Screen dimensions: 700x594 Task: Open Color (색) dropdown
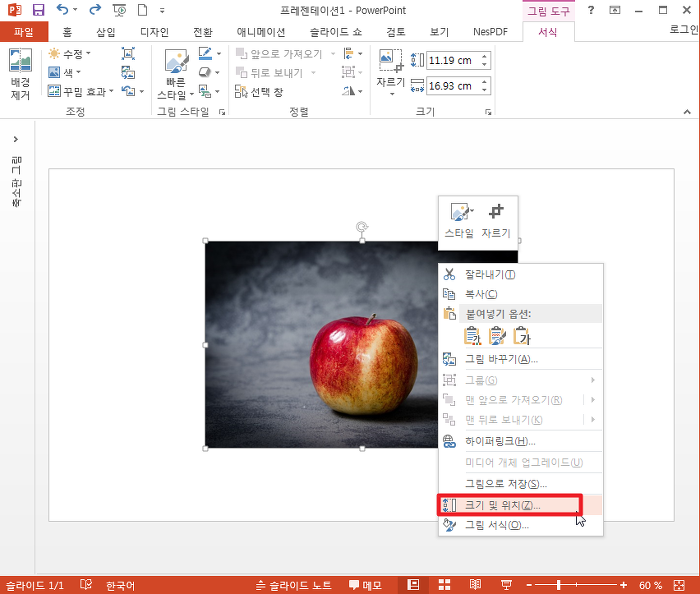coord(64,72)
